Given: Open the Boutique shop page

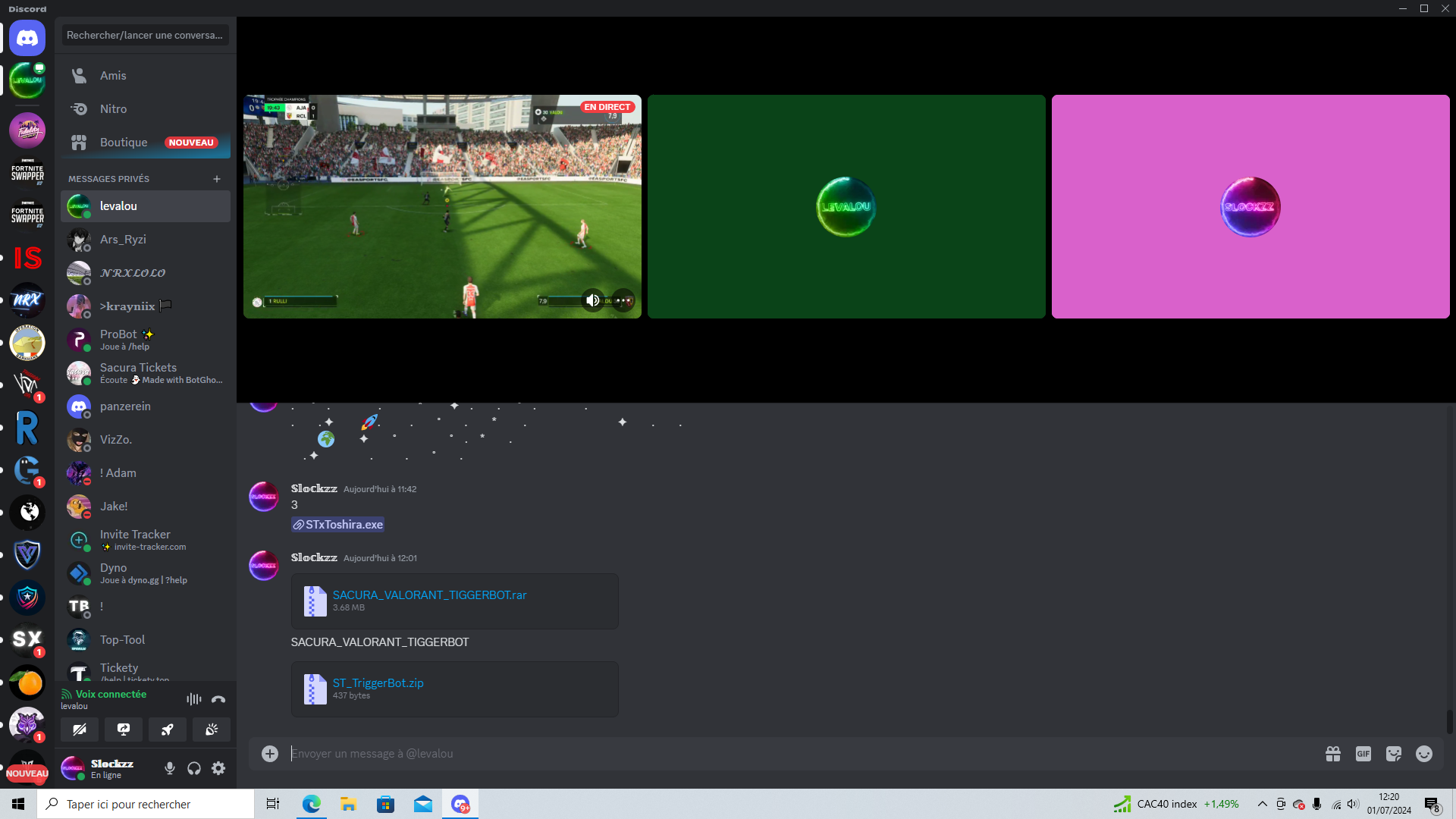Looking at the screenshot, I should coord(146,143).
